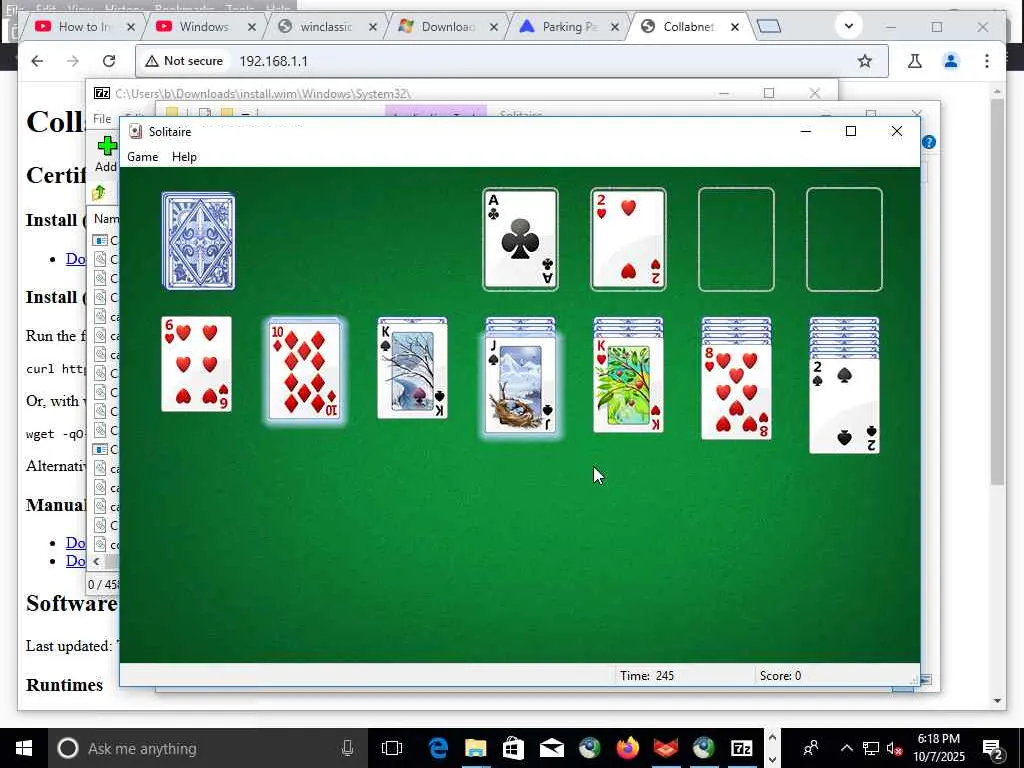Viewport: 1024px width, 768px height.
Task: Open the Game menu in Solitaire
Action: pyautogui.click(x=142, y=157)
